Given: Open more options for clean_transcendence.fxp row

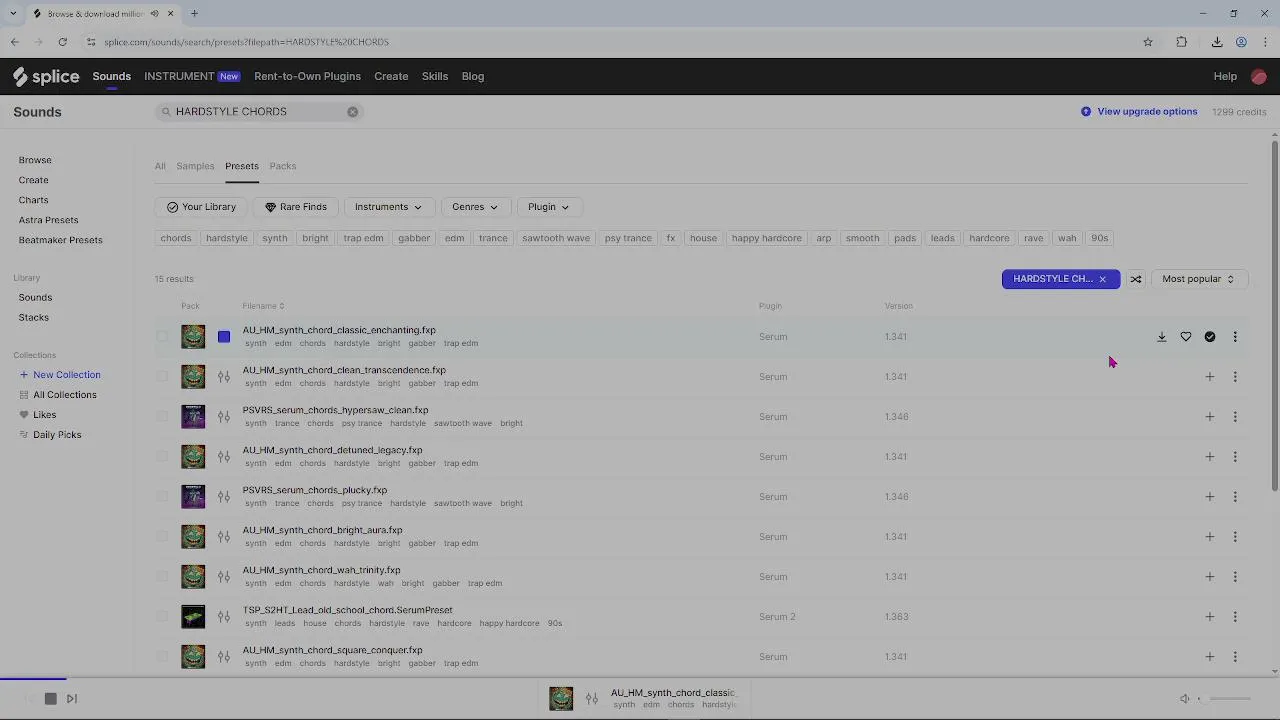Looking at the screenshot, I should pos(1235,377).
